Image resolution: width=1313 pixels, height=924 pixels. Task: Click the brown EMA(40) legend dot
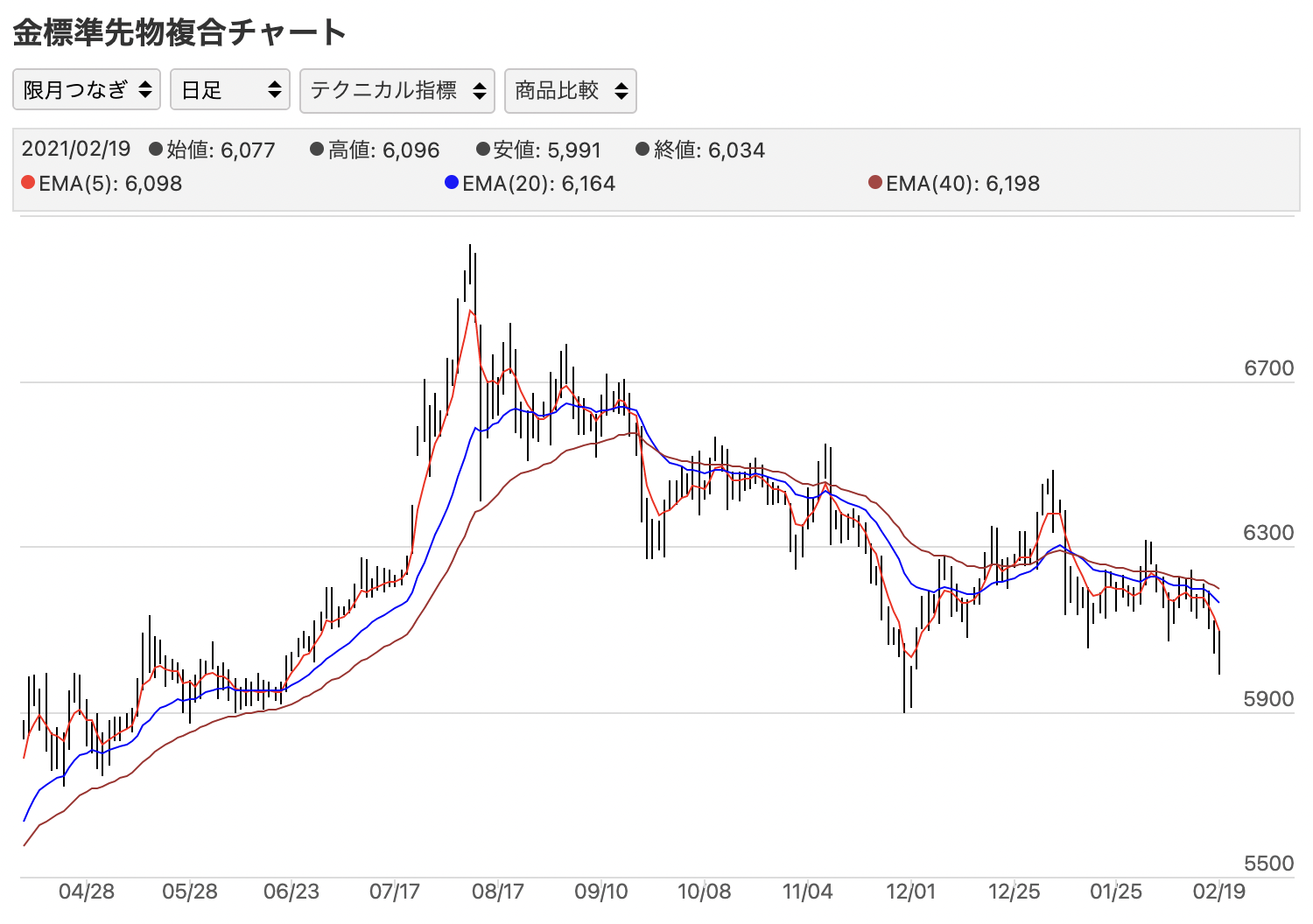click(x=875, y=183)
